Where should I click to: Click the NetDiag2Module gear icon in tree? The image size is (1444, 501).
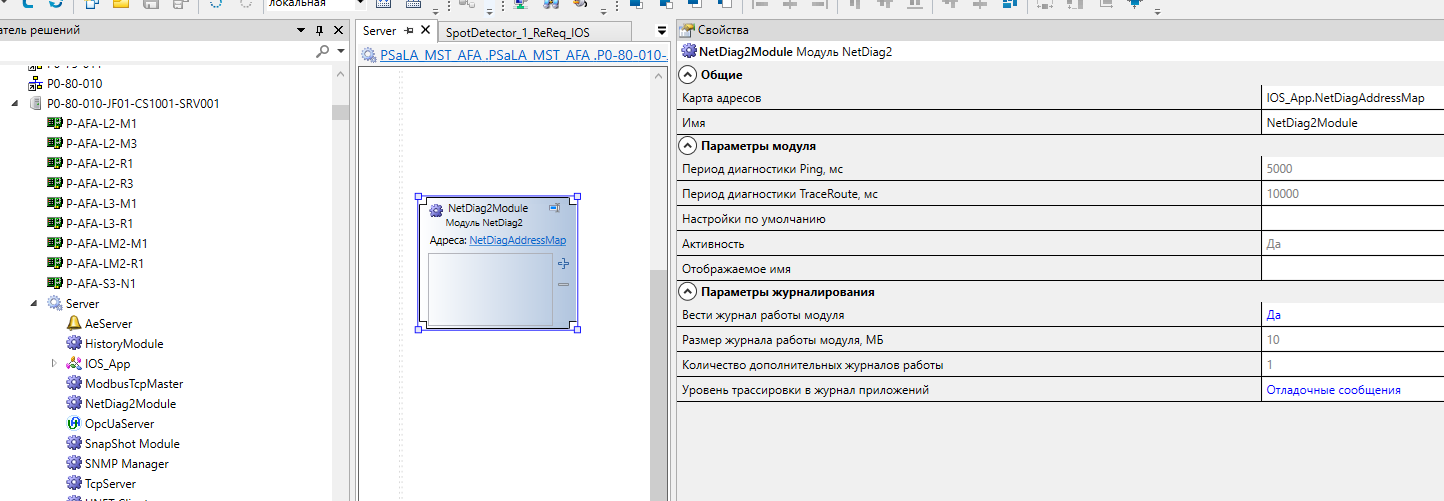[74, 403]
